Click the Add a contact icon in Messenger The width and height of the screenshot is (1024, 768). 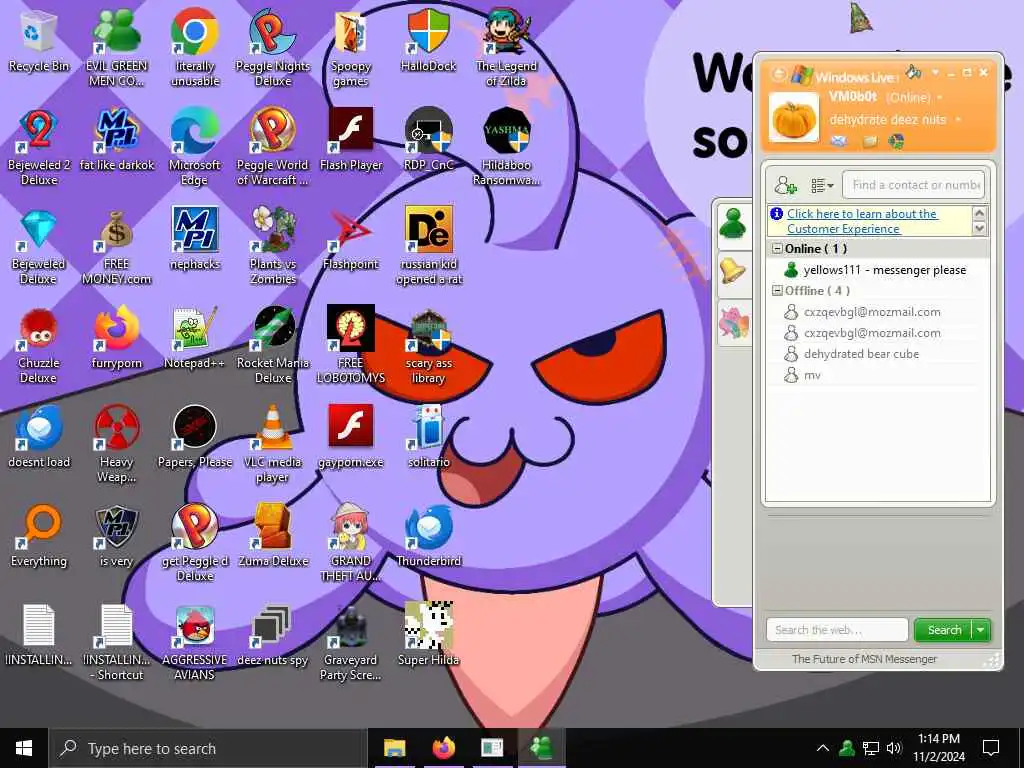tap(785, 185)
